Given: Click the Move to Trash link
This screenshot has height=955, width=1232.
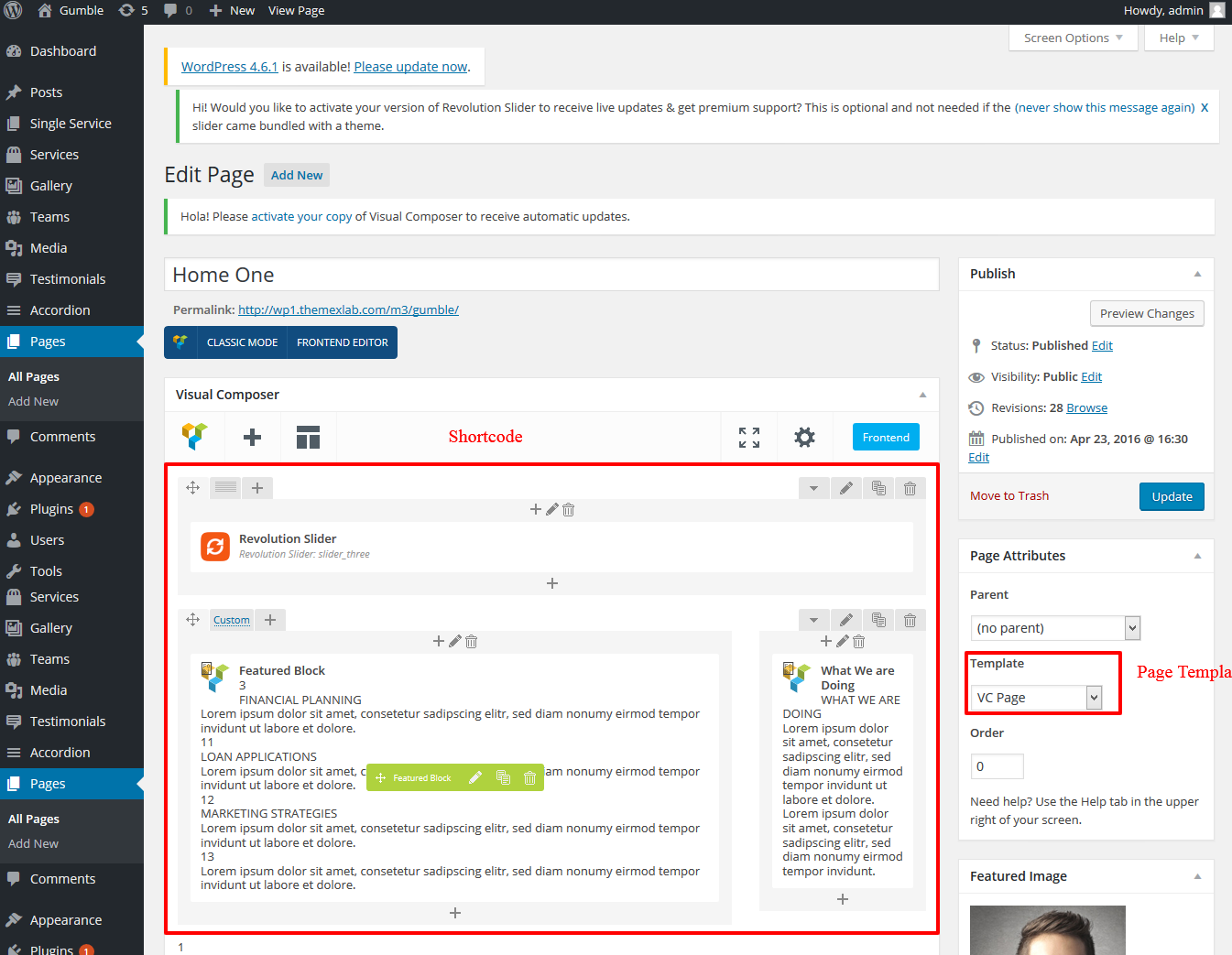Looking at the screenshot, I should (1009, 496).
